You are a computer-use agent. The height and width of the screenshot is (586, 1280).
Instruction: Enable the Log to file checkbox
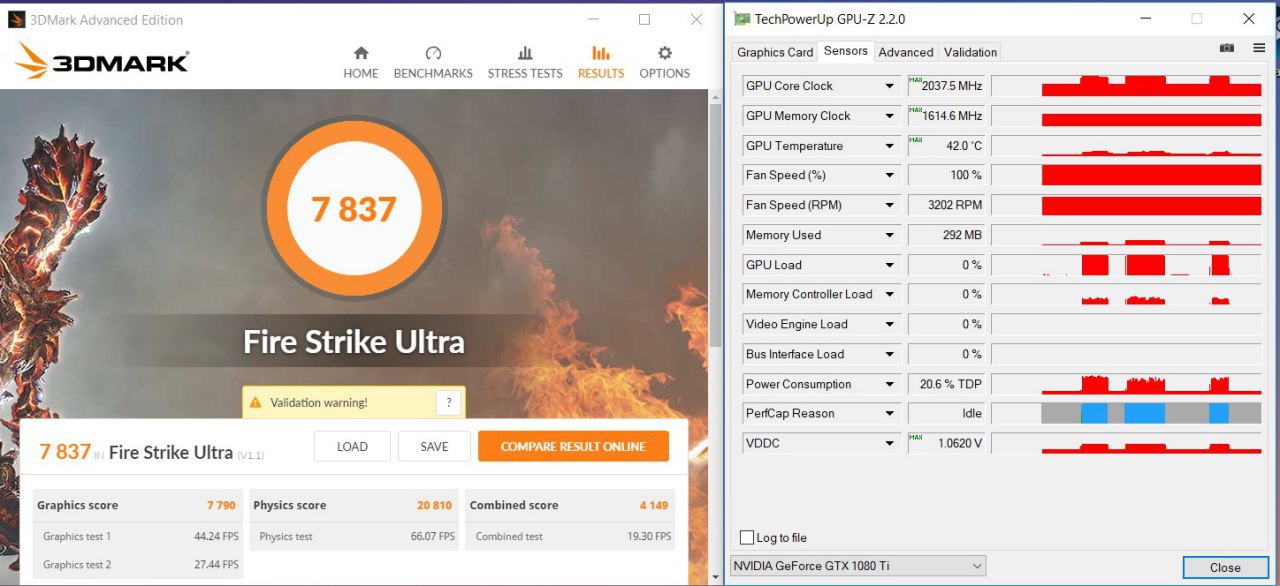(746, 537)
